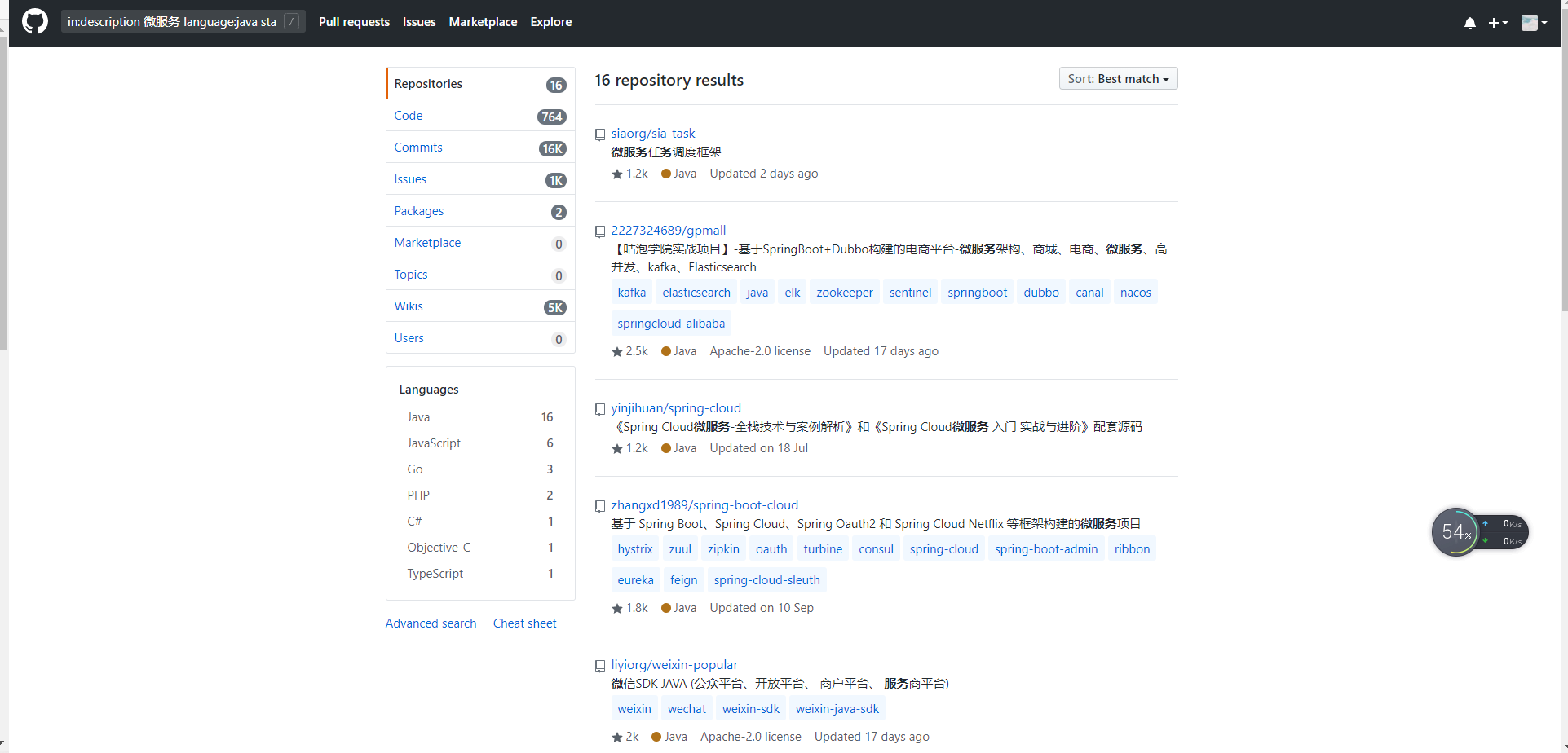Click the star icon showing 1.8k
The width and height of the screenshot is (1568, 753).
point(617,609)
